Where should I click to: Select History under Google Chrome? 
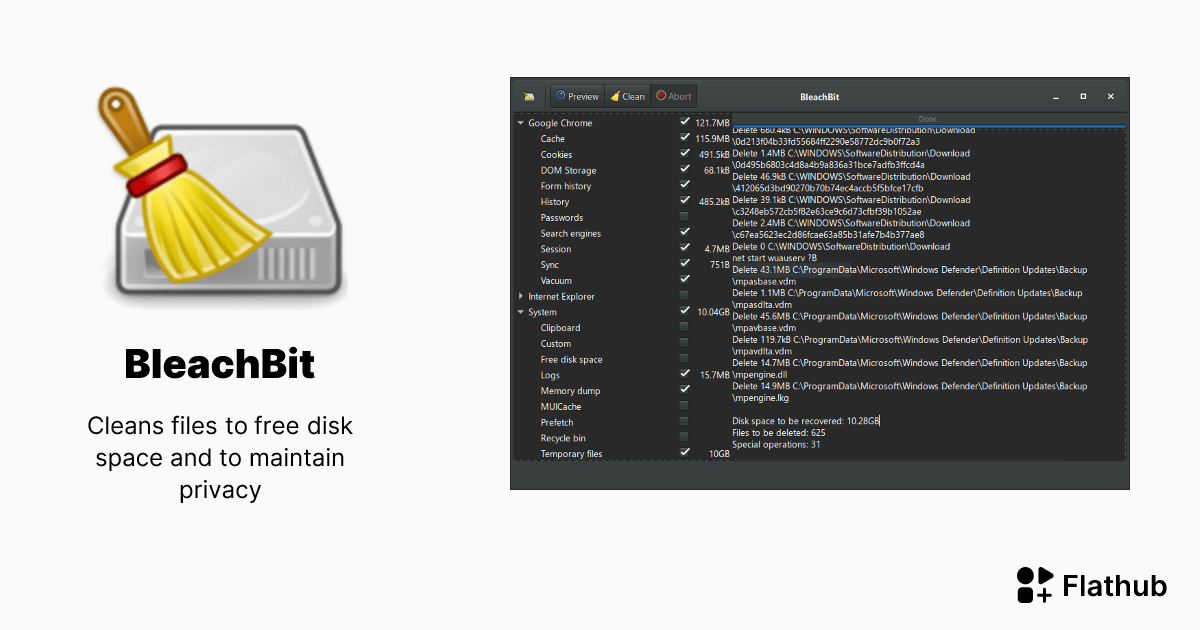pos(555,201)
